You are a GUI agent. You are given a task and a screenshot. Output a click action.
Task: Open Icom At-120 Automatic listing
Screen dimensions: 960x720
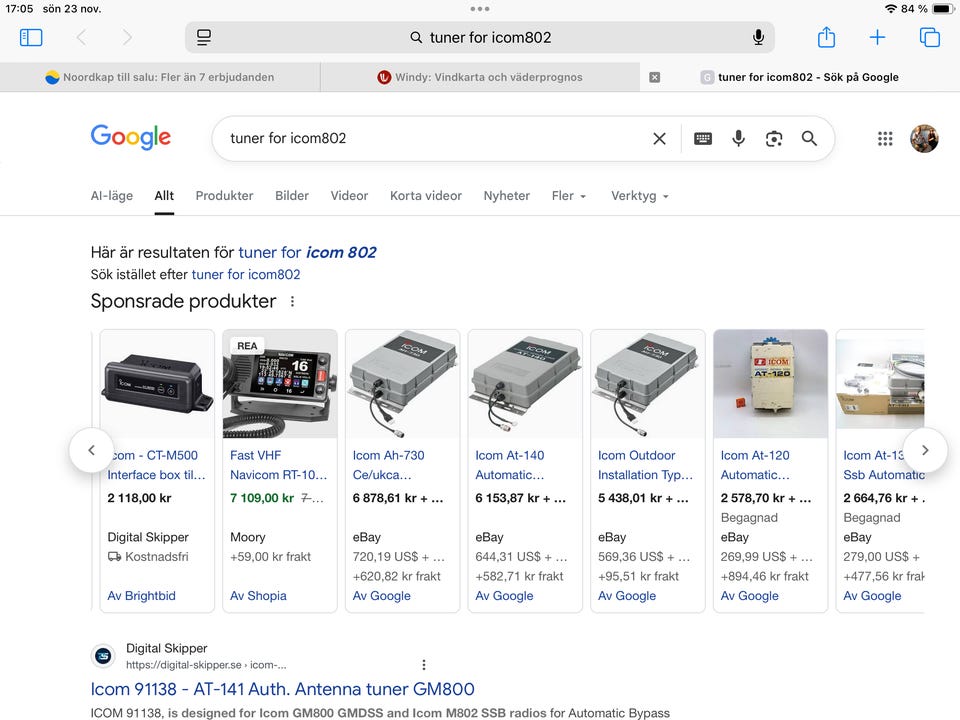[755, 465]
